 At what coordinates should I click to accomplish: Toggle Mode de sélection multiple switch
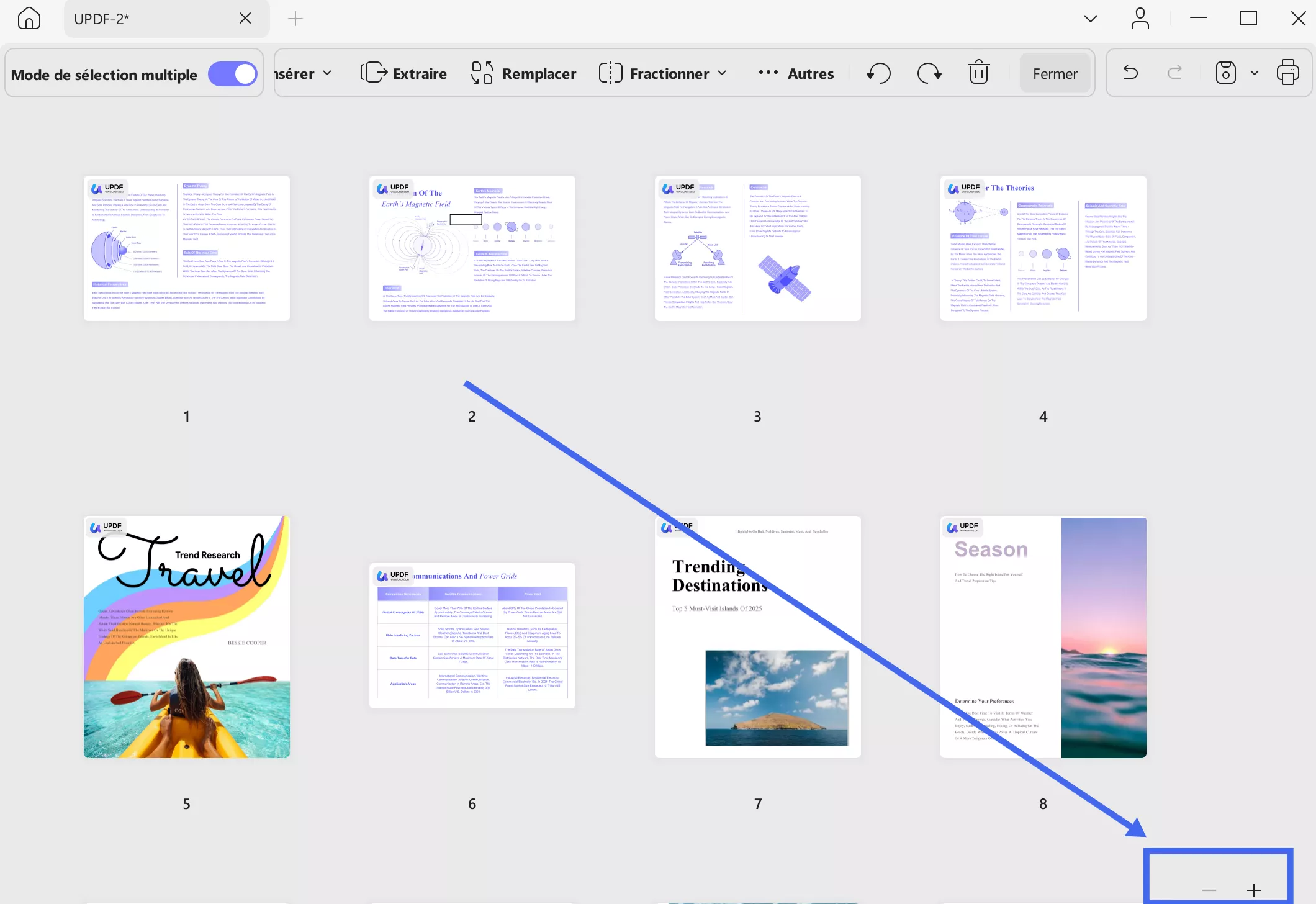tap(233, 75)
